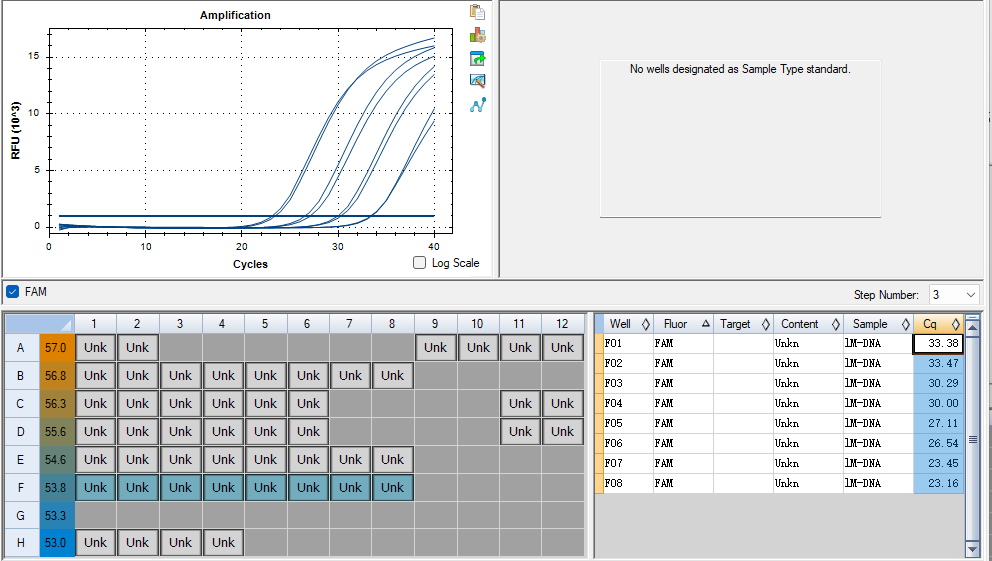Export the amplification chart icon
Viewport: 992px width, 561px height.
478,59
